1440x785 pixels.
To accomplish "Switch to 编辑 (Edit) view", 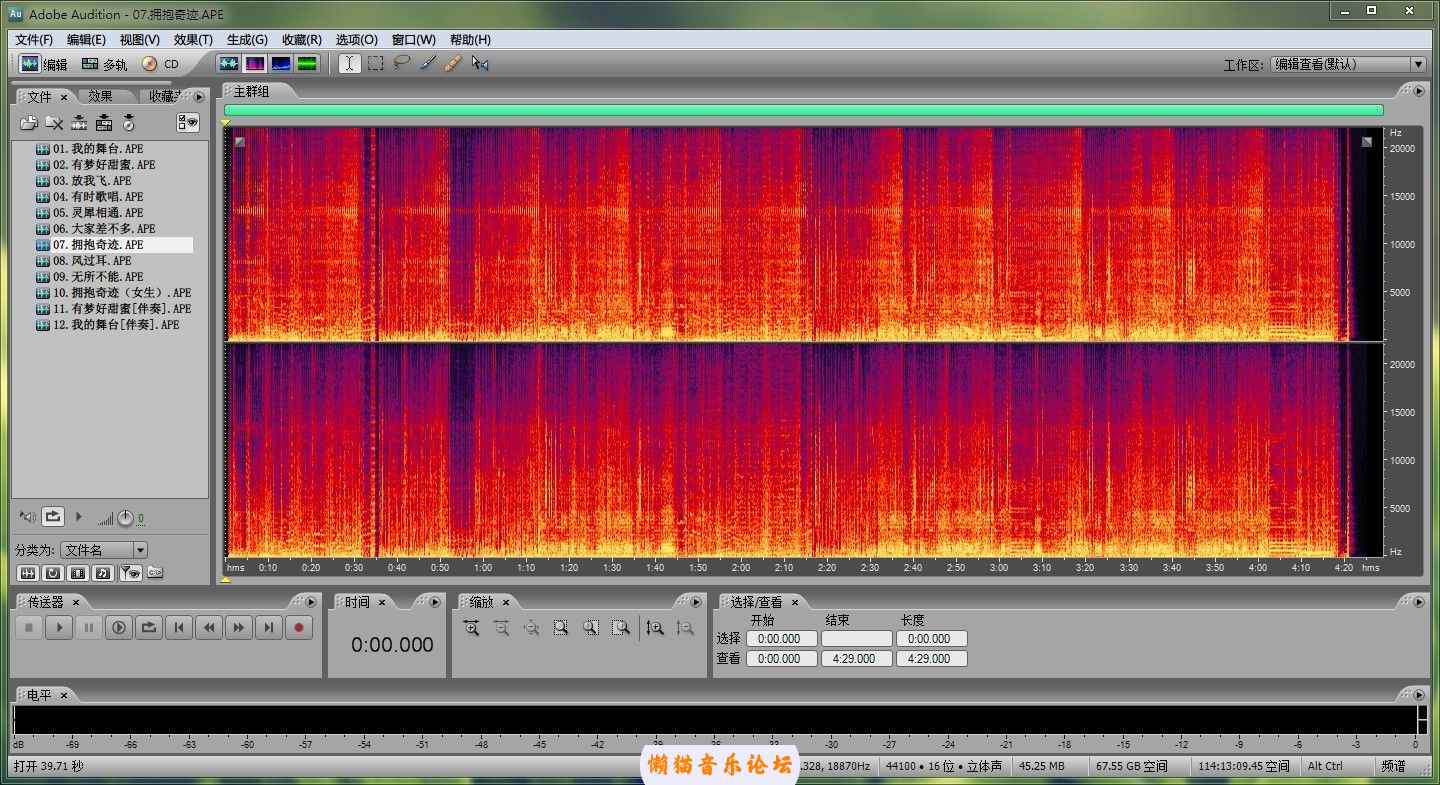I will [44, 64].
